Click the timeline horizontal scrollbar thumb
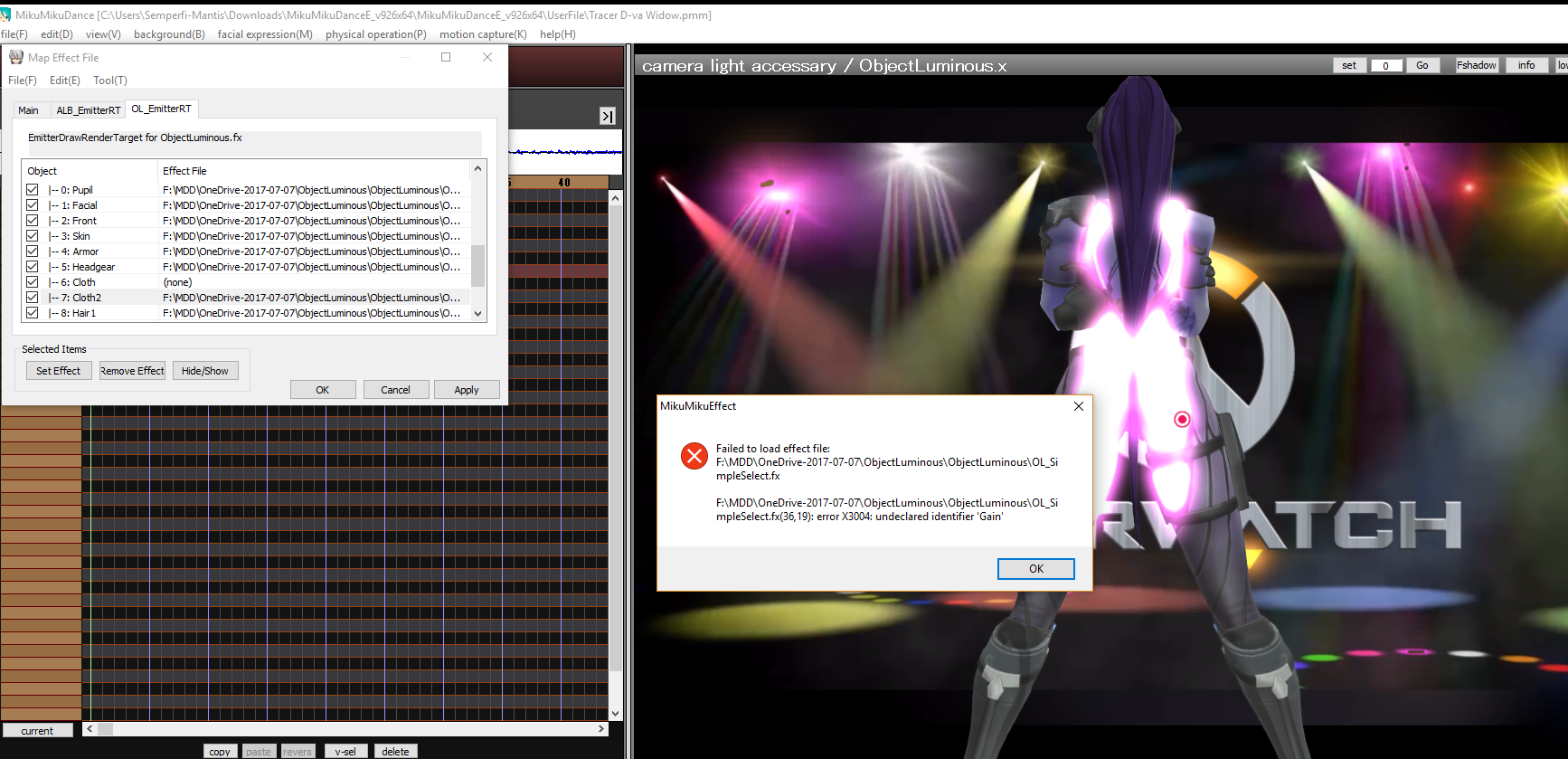1568x759 pixels. (106, 729)
